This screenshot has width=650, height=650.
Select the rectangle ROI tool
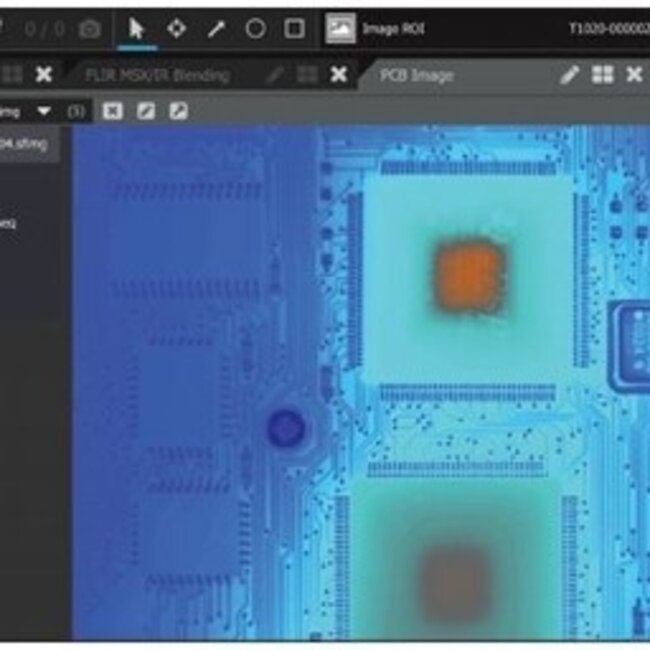(x=294, y=29)
